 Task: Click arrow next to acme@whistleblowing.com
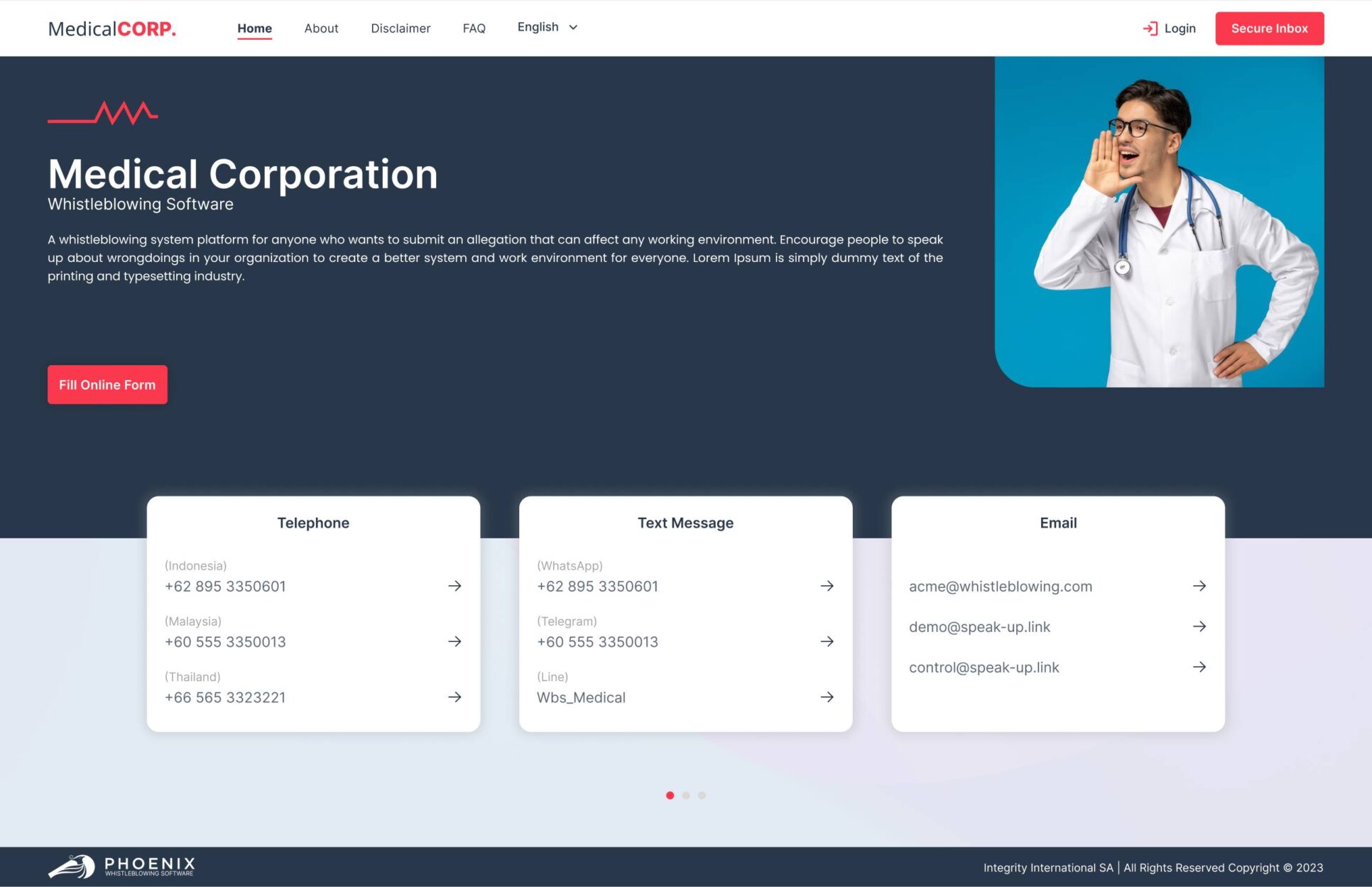coord(1199,586)
